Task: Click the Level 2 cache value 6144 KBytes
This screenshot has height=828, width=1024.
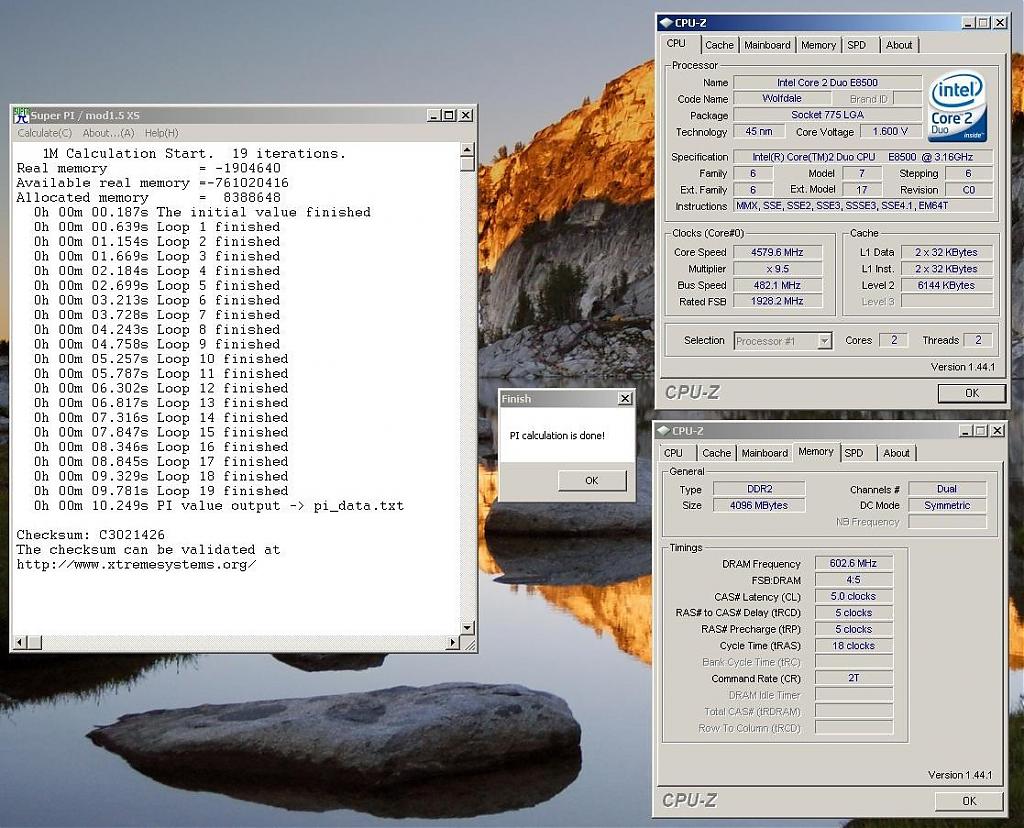Action: pos(946,285)
